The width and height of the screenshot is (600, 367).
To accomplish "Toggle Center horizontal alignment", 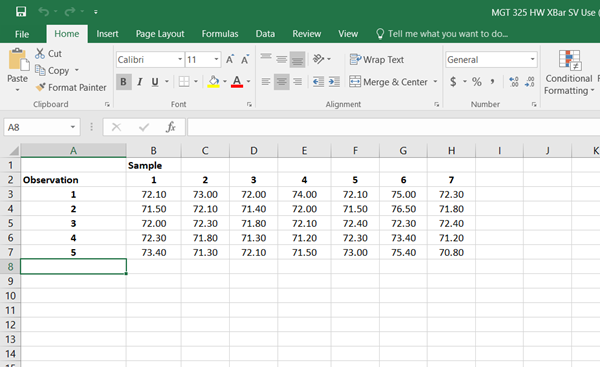I will point(282,82).
